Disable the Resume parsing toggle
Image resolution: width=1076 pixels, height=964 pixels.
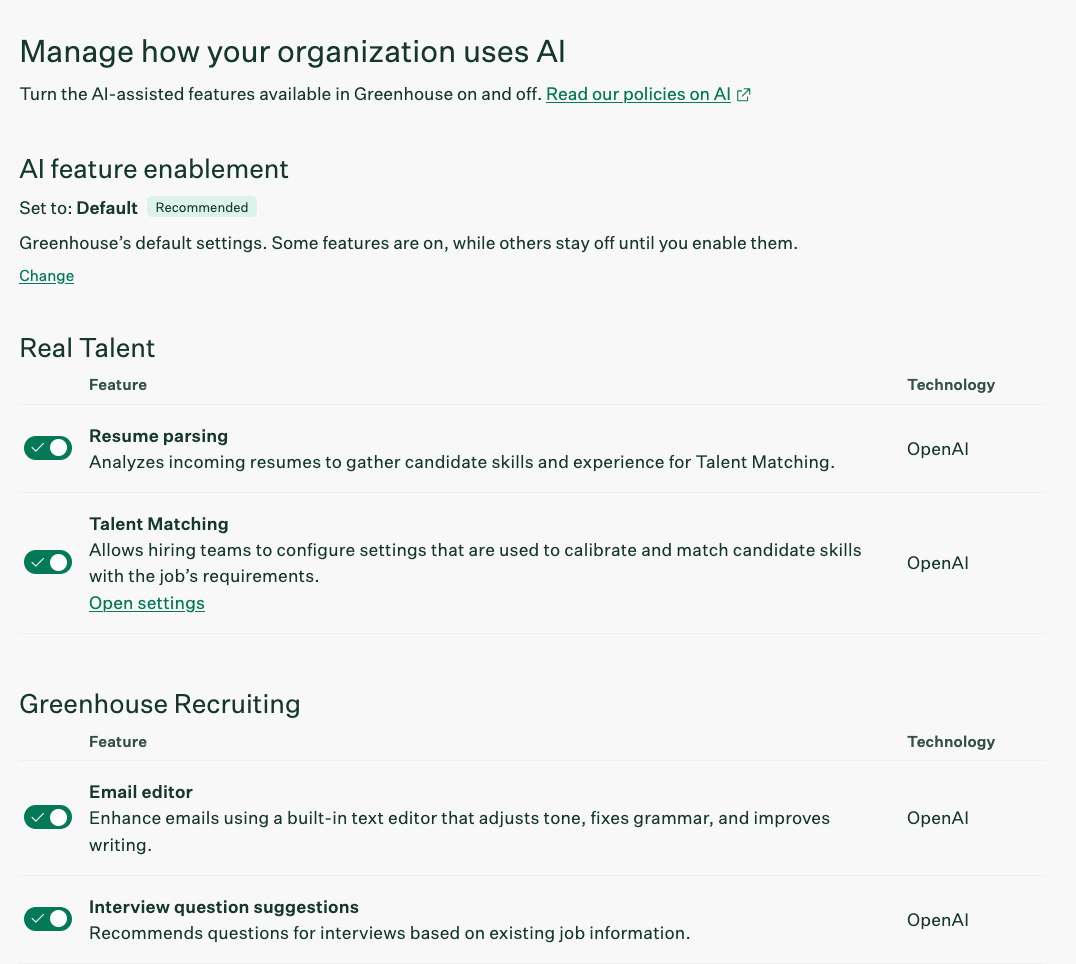pyautogui.click(x=48, y=448)
